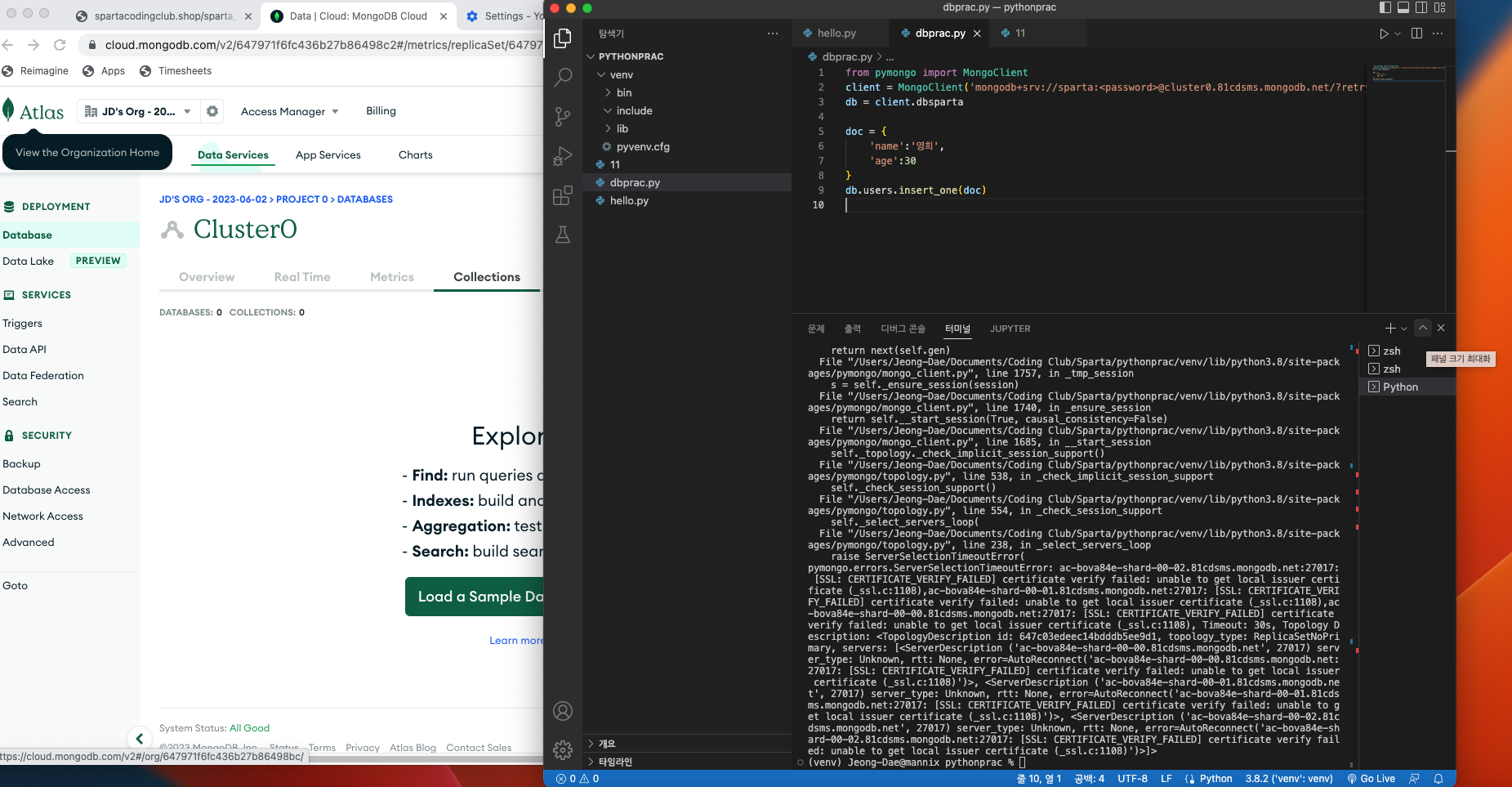Screen dimensions: 1512x787
Task: Toggle the primary side bar layout button
Action: [x=1385, y=7]
